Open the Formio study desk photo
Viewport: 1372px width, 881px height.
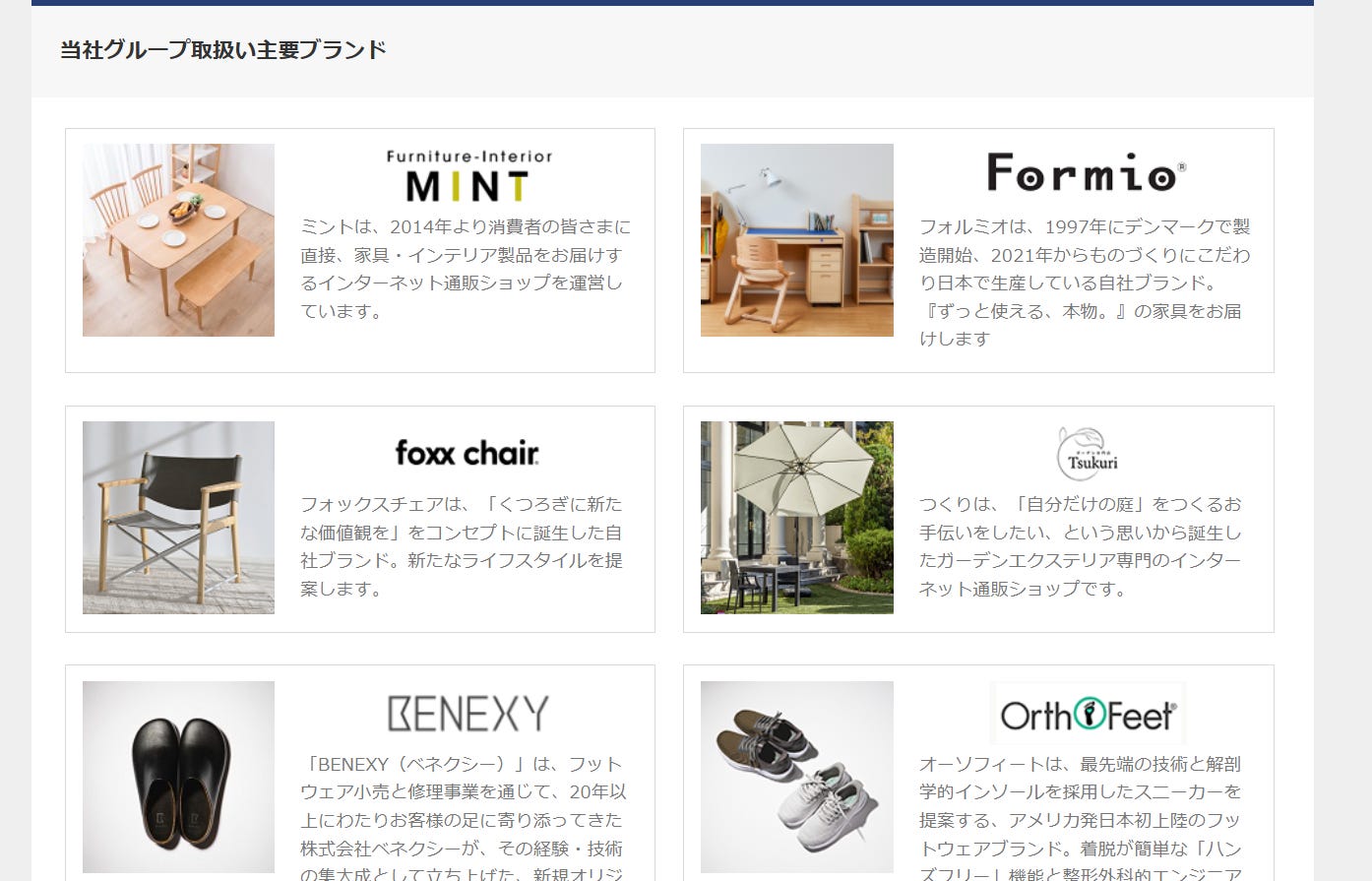(797, 240)
